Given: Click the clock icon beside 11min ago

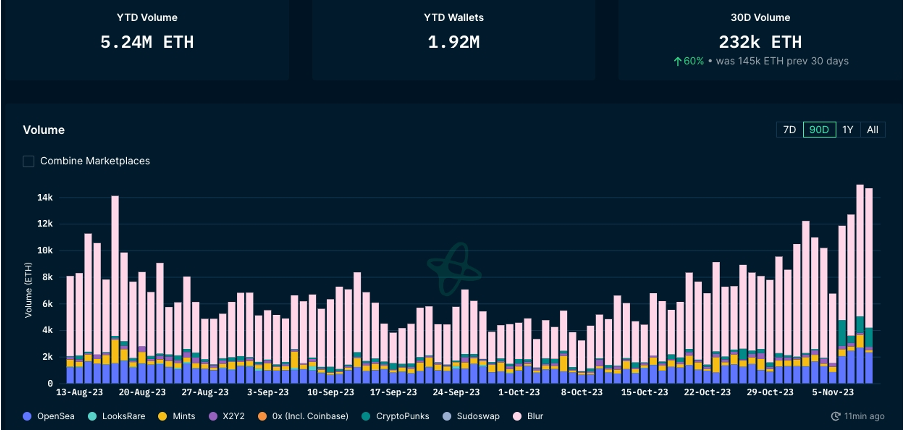Looking at the screenshot, I should [x=835, y=415].
